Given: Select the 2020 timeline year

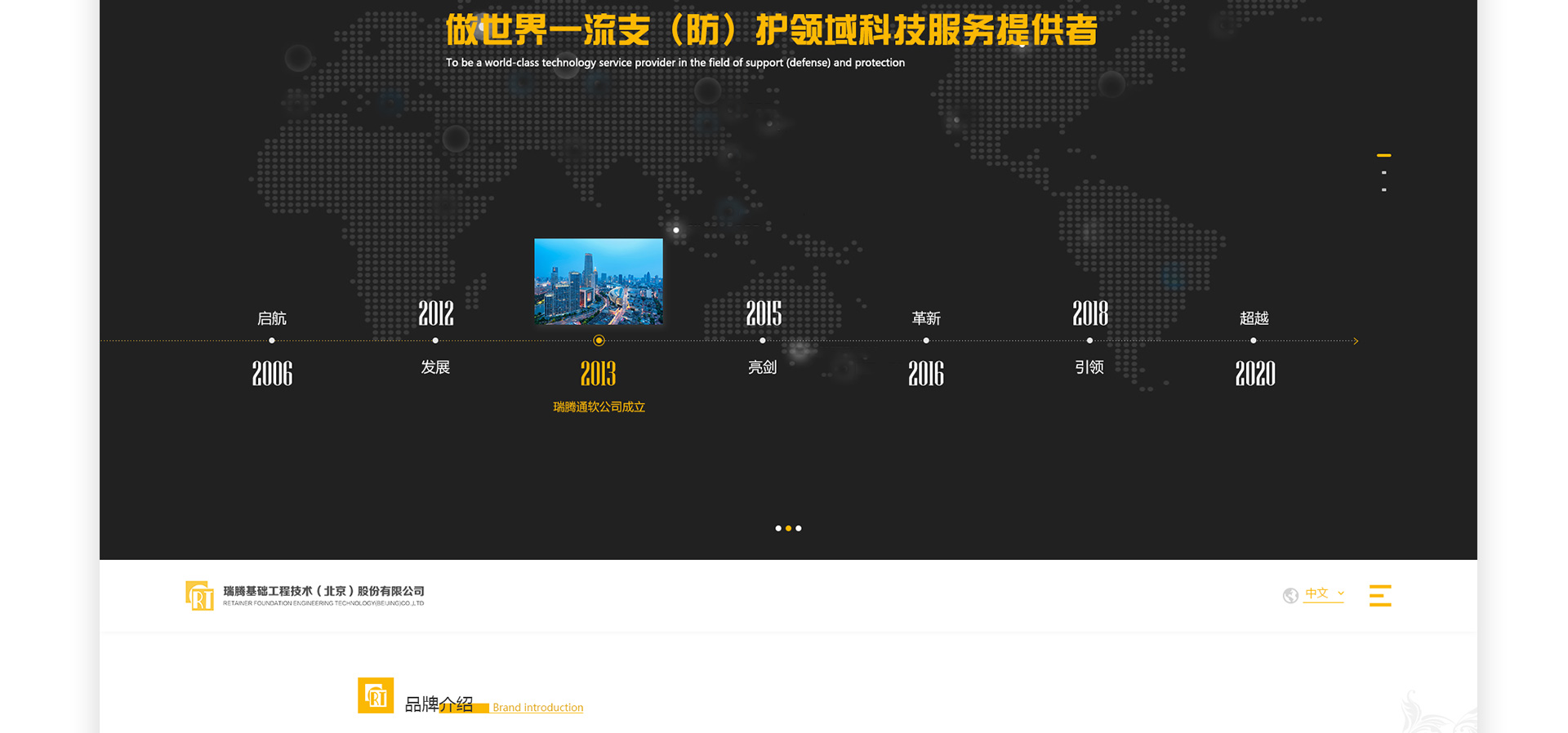Looking at the screenshot, I should [1254, 374].
